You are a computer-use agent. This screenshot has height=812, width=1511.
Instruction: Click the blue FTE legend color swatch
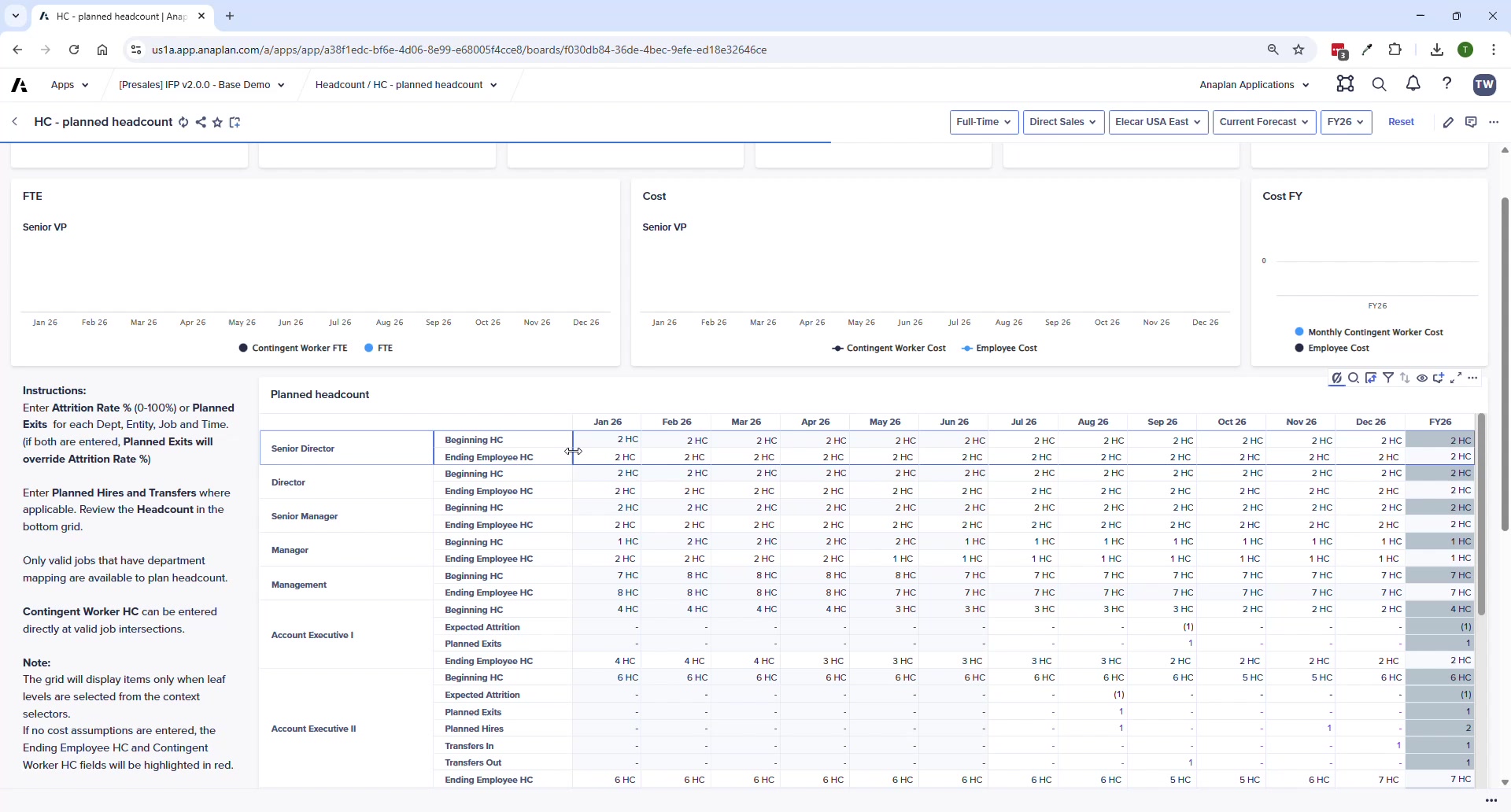point(369,348)
